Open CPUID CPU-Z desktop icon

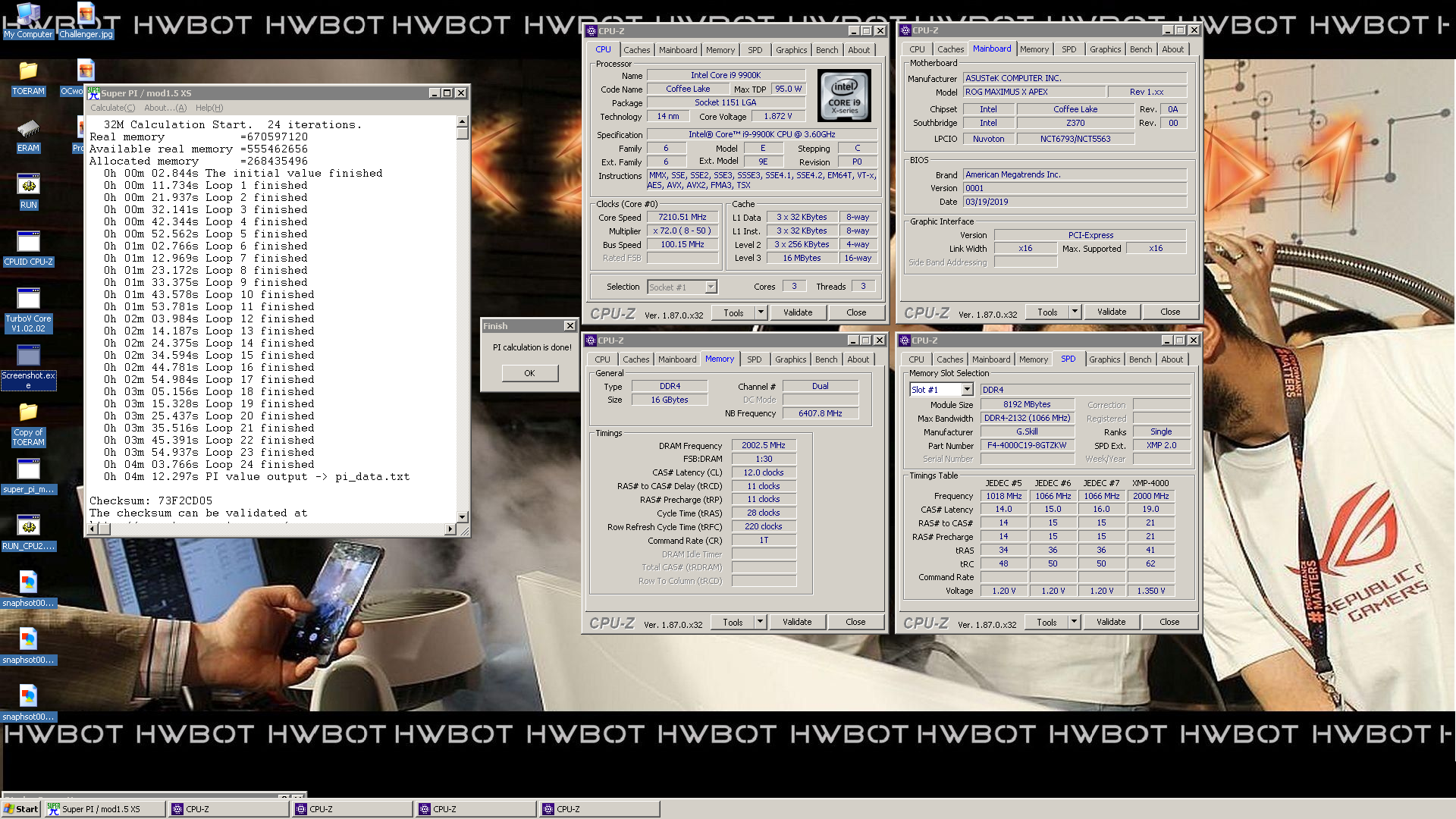(28, 249)
